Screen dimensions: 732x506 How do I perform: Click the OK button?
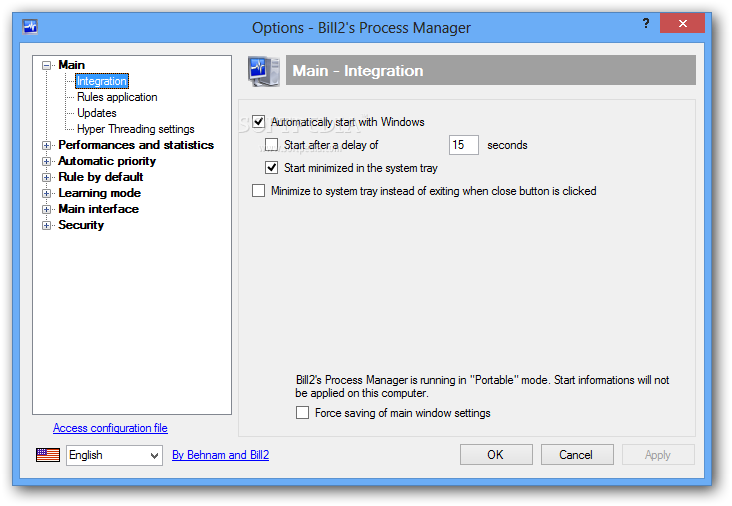496,455
